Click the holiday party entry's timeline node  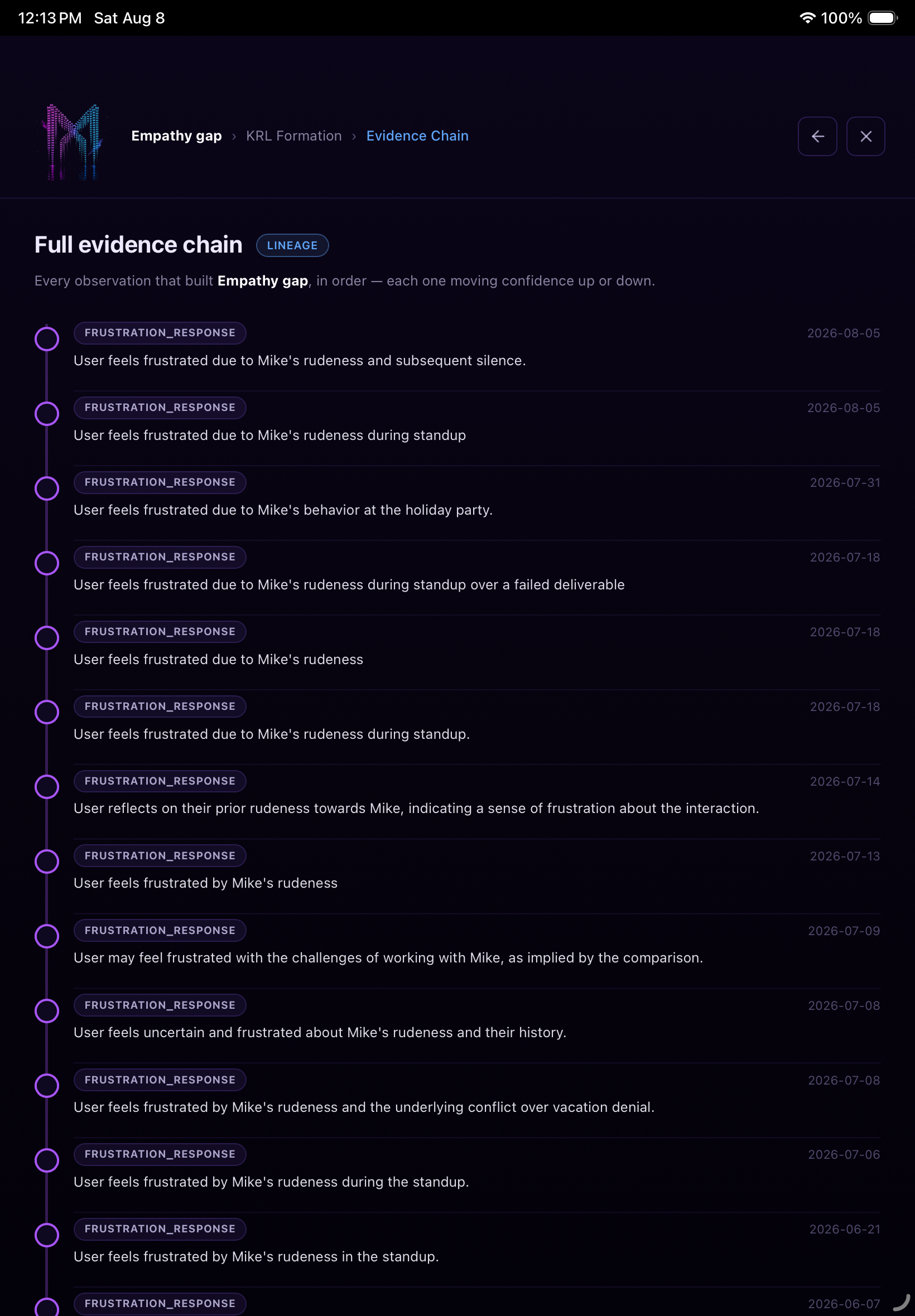point(47,488)
